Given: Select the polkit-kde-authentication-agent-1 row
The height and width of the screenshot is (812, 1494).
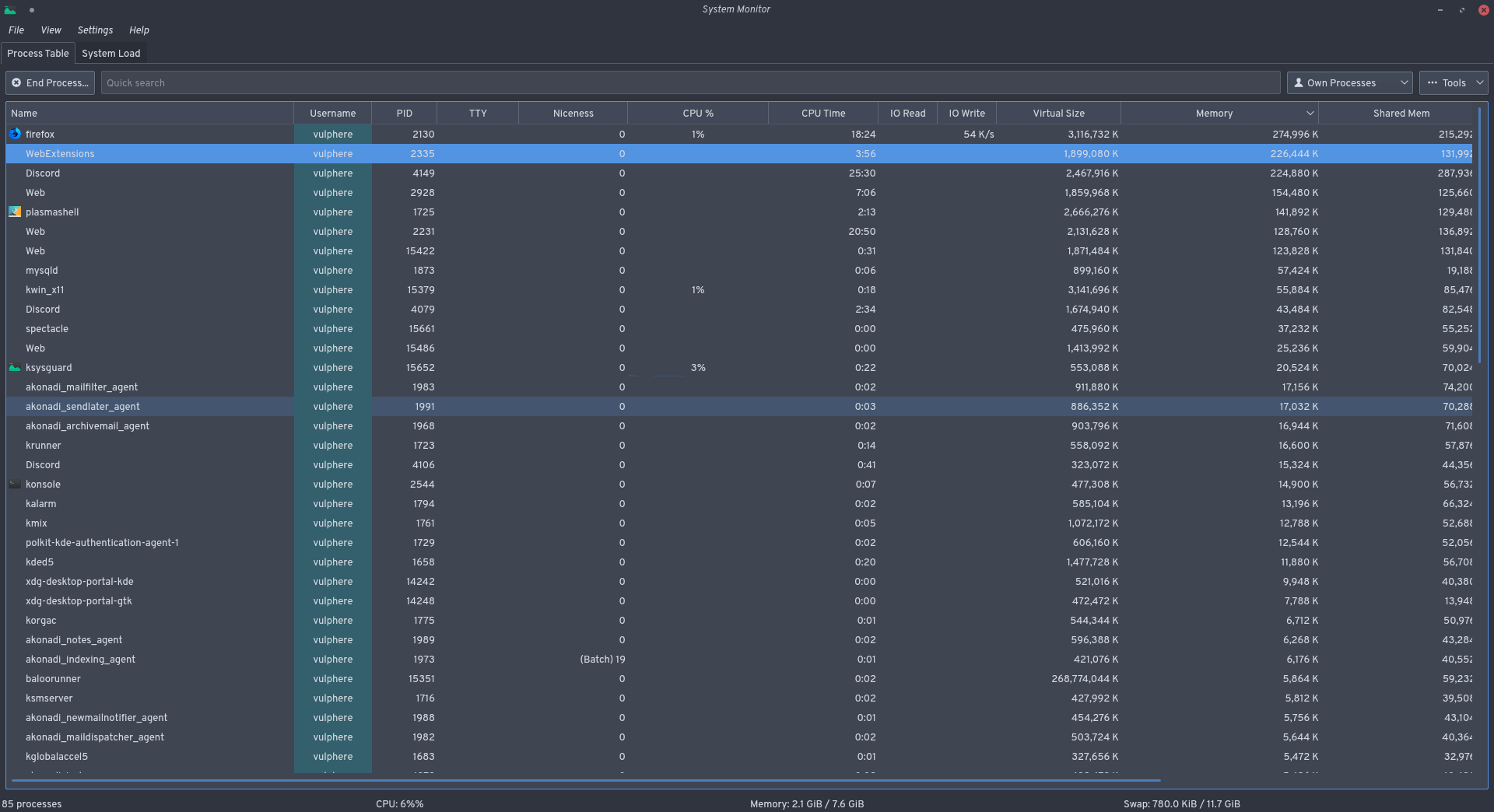Looking at the screenshot, I should [x=741, y=542].
